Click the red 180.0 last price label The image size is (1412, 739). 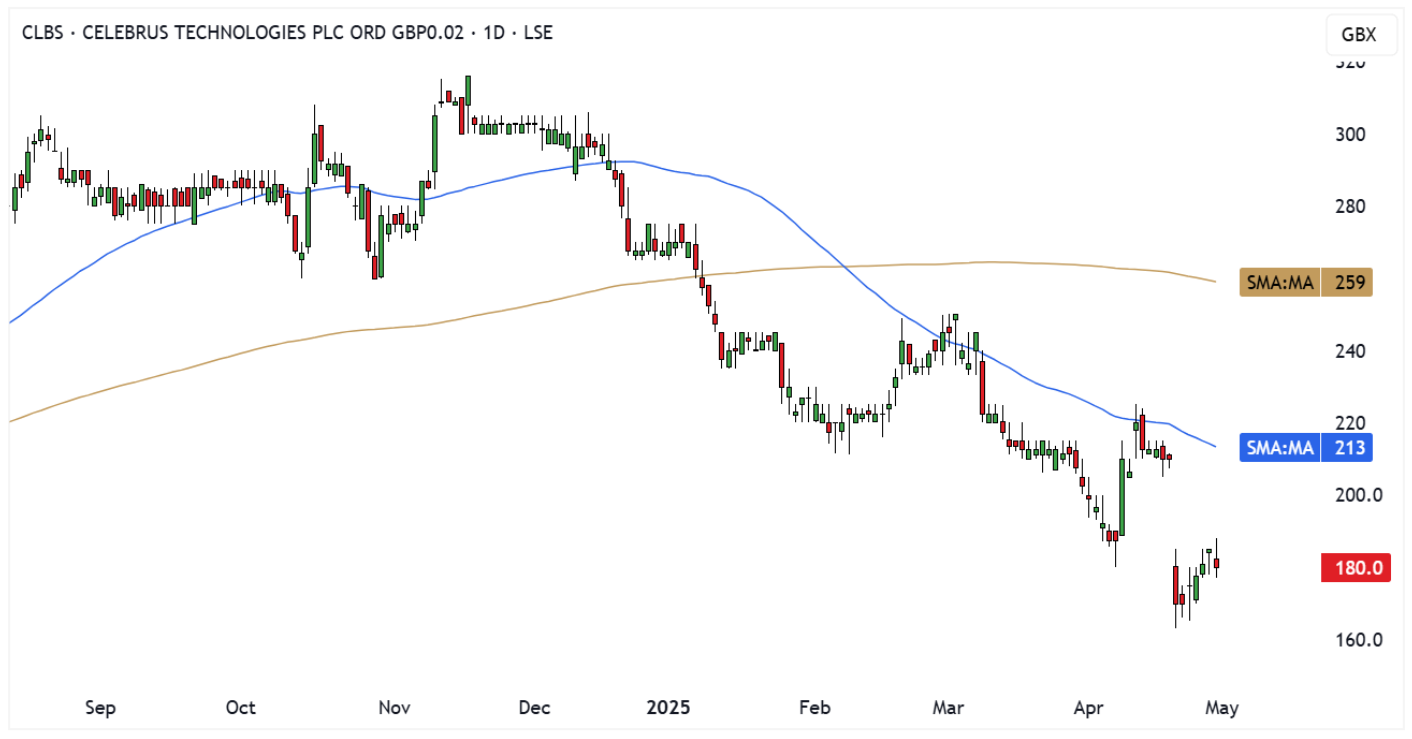pos(1356,569)
